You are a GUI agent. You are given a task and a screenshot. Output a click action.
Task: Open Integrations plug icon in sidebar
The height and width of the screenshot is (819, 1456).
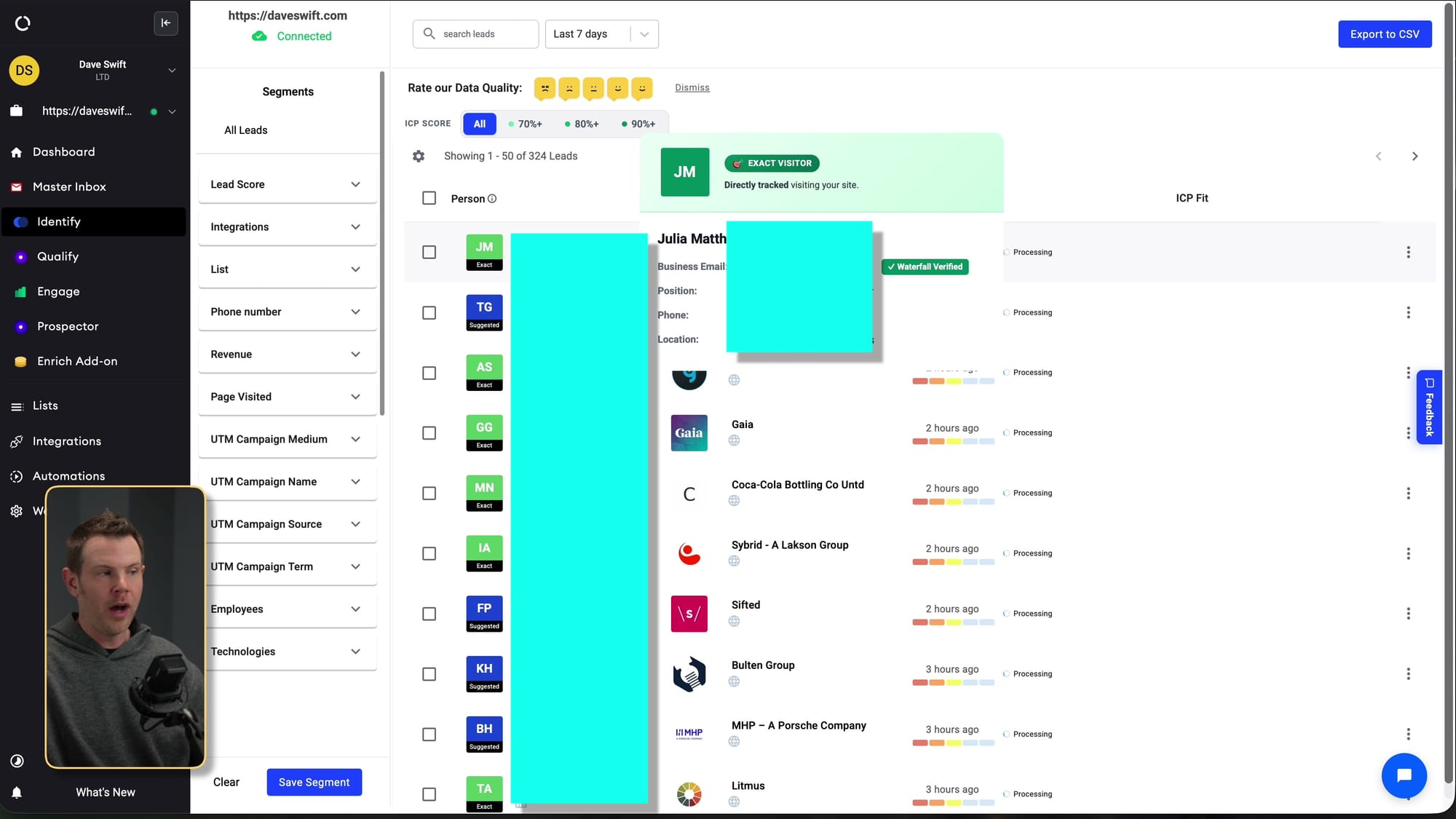pos(17,442)
